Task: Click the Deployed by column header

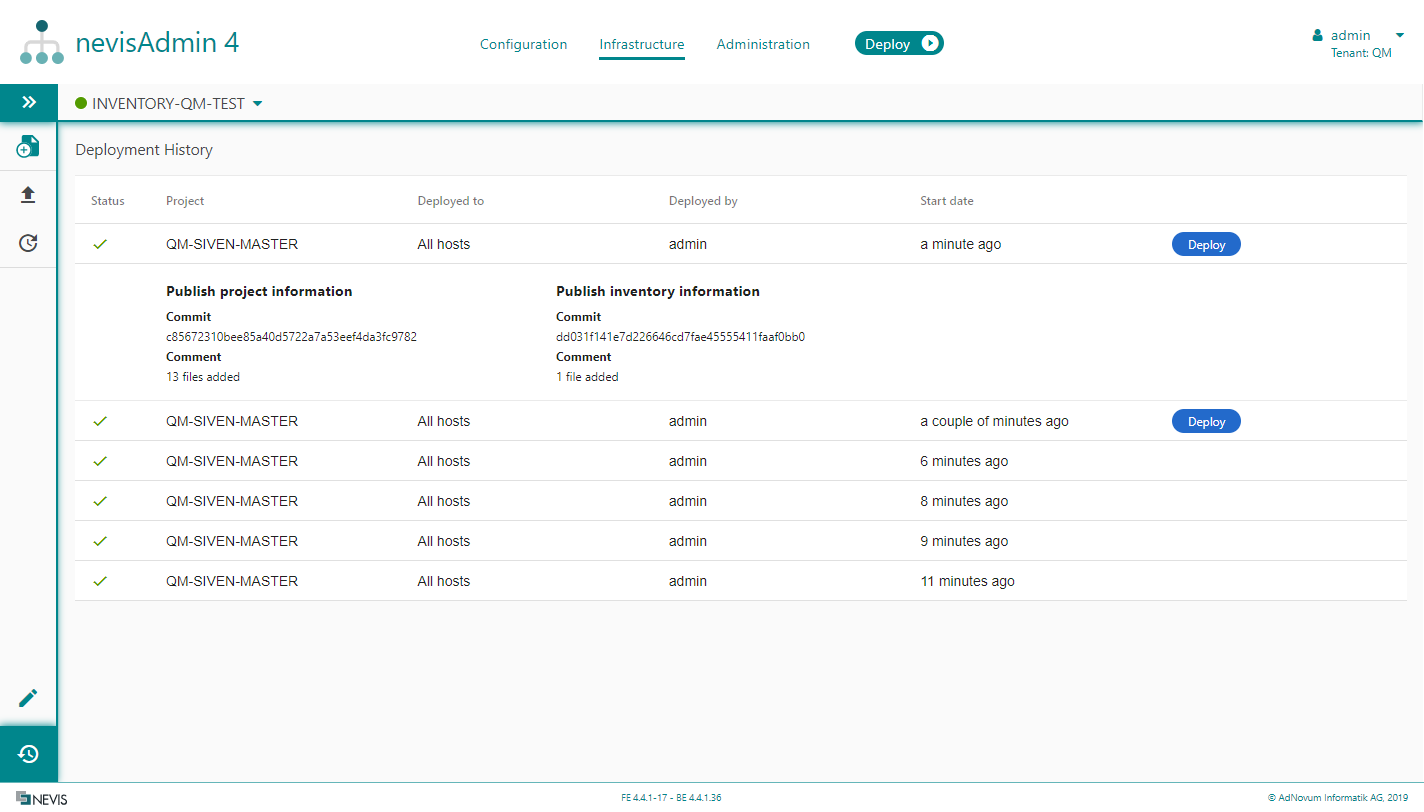Action: pos(703,201)
